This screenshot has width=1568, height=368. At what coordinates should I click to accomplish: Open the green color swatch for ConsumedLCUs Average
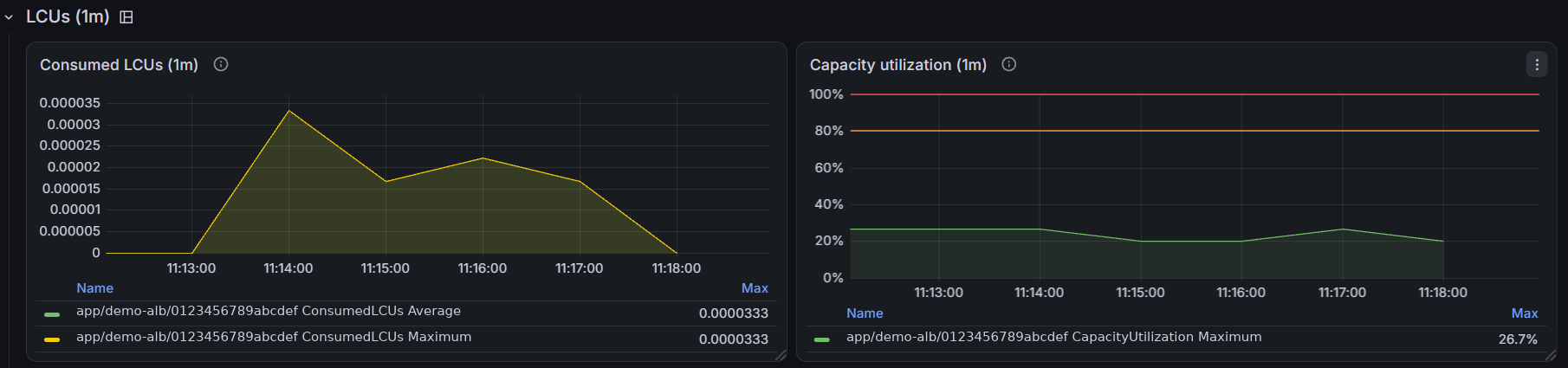click(x=52, y=314)
